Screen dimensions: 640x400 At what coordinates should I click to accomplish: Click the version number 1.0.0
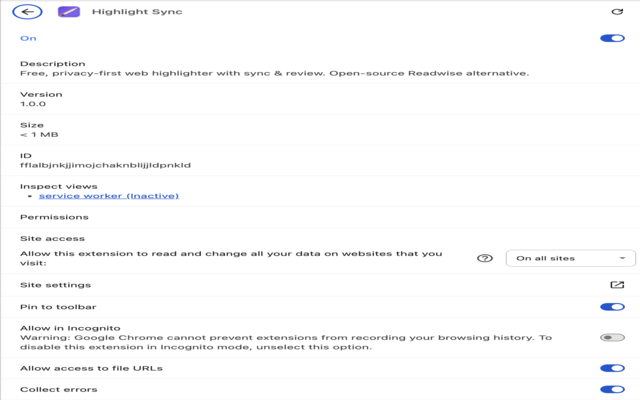(x=33, y=104)
